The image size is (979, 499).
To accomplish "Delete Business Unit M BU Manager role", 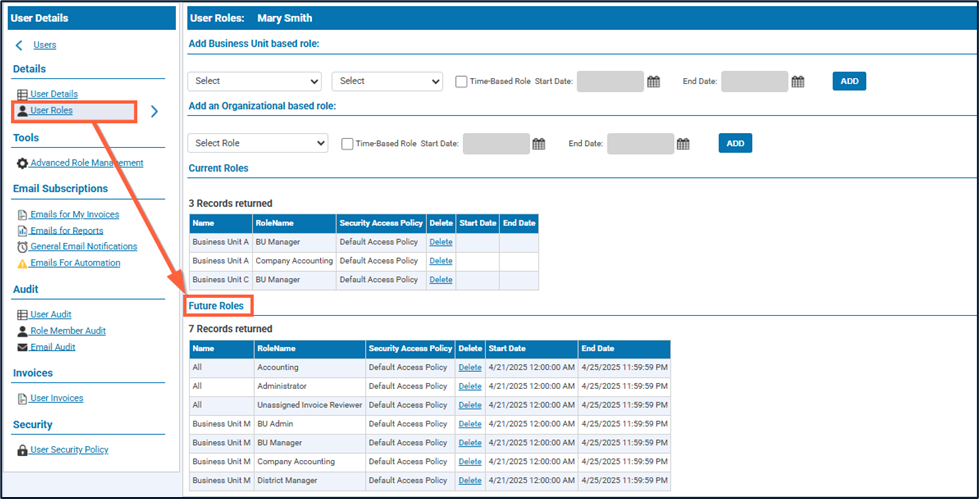I will pyautogui.click(x=470, y=443).
